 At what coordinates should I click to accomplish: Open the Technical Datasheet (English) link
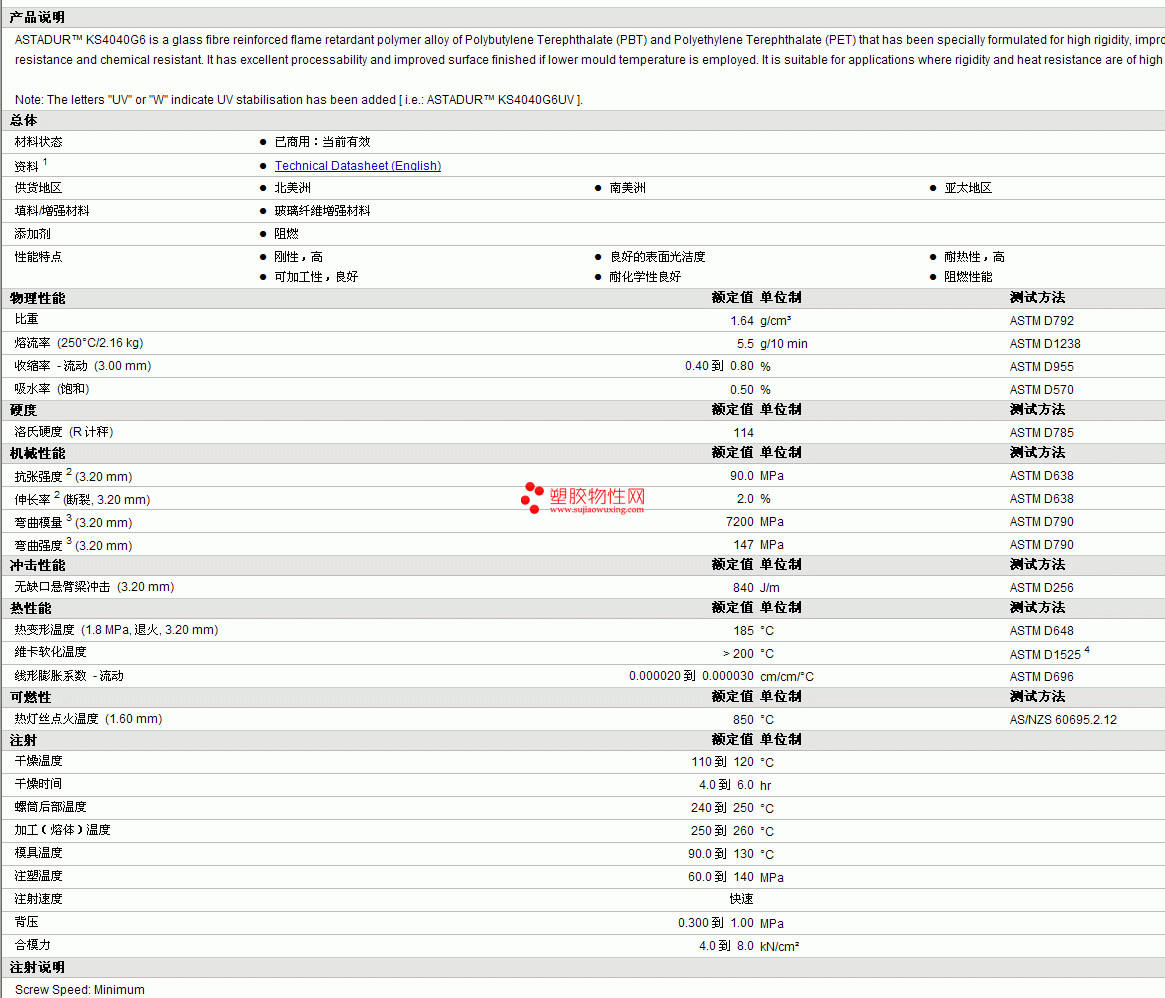click(357, 166)
